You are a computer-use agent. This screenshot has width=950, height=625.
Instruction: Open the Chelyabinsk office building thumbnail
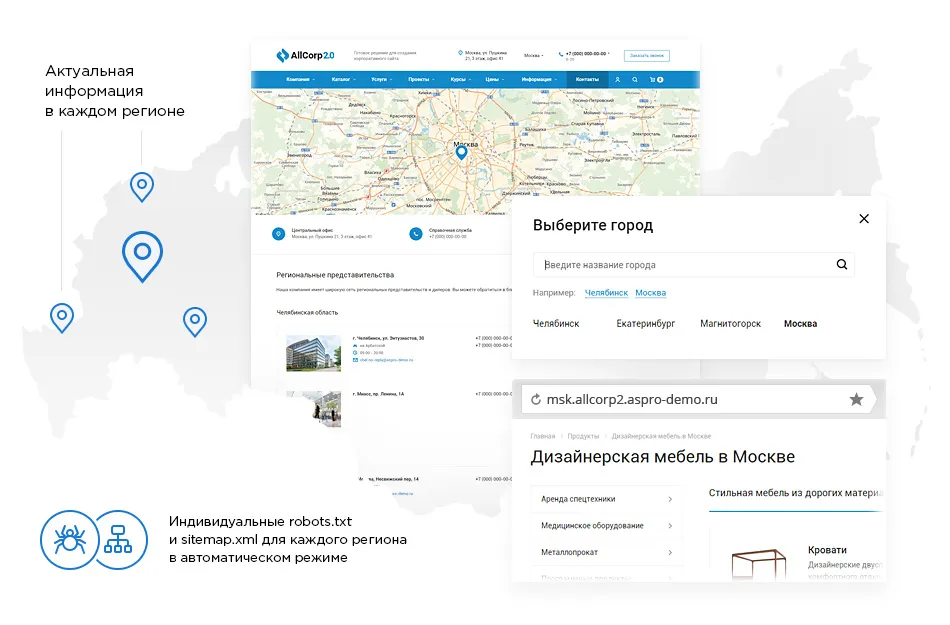pyautogui.click(x=313, y=353)
